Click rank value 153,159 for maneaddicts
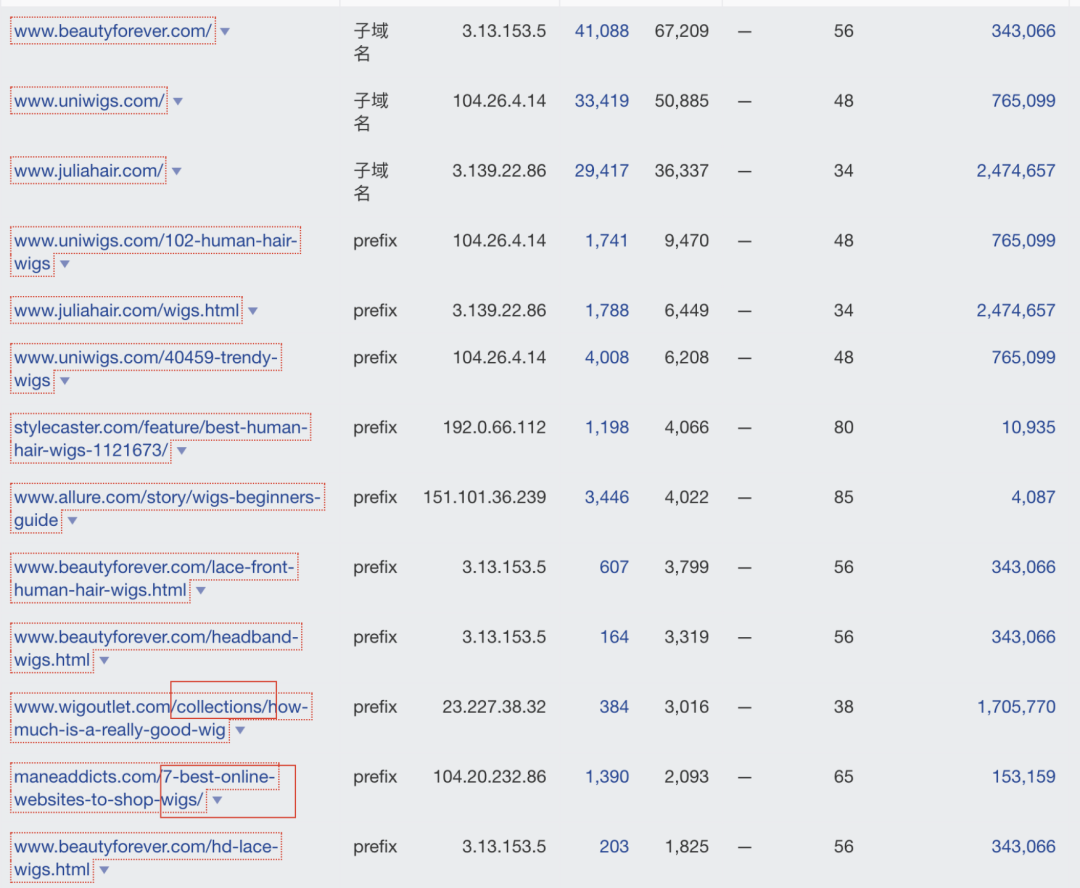This screenshot has height=888, width=1080. coord(1023,776)
